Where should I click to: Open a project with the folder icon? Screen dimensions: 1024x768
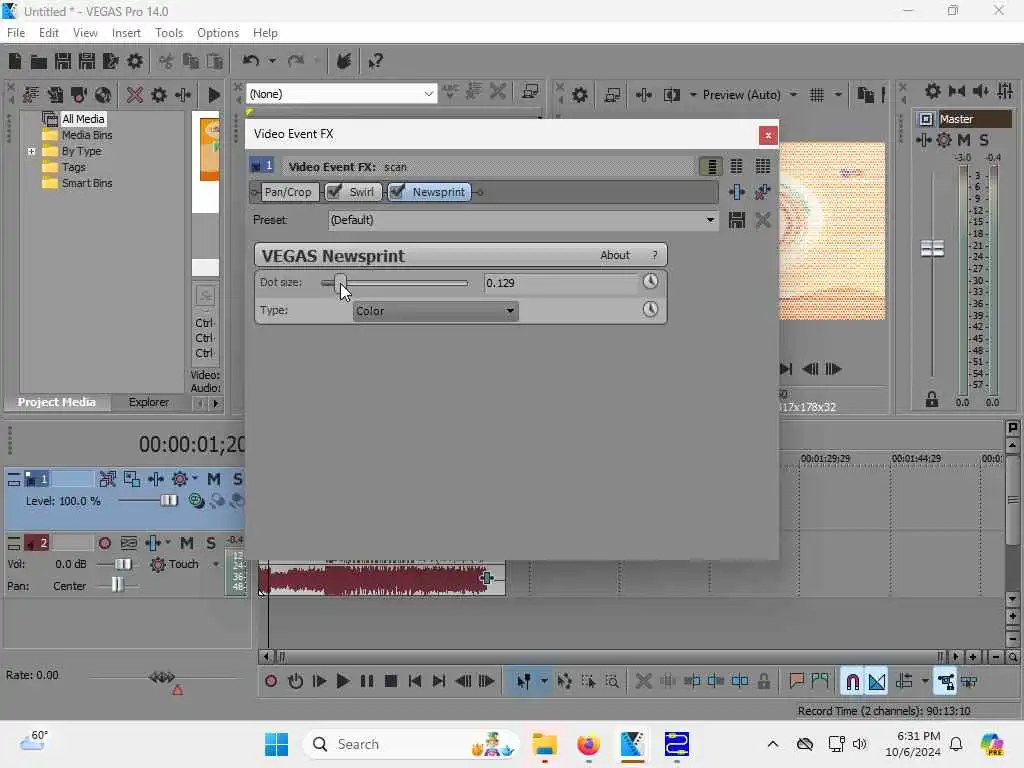(x=39, y=61)
